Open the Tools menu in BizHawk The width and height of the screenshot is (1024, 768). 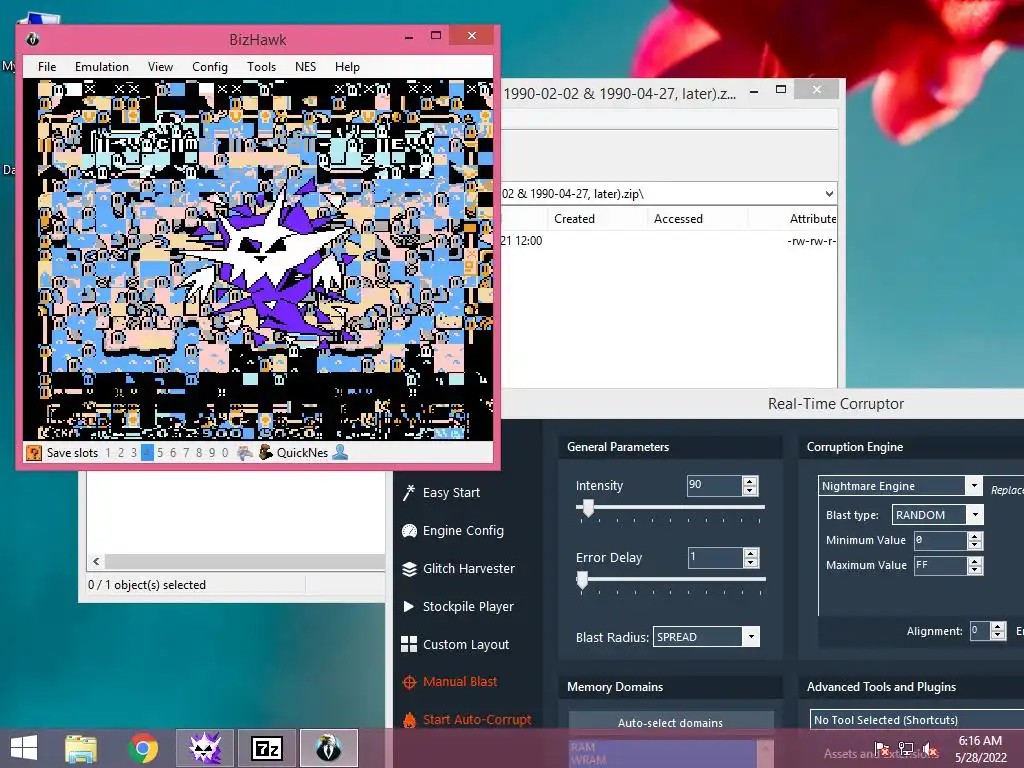coord(261,67)
